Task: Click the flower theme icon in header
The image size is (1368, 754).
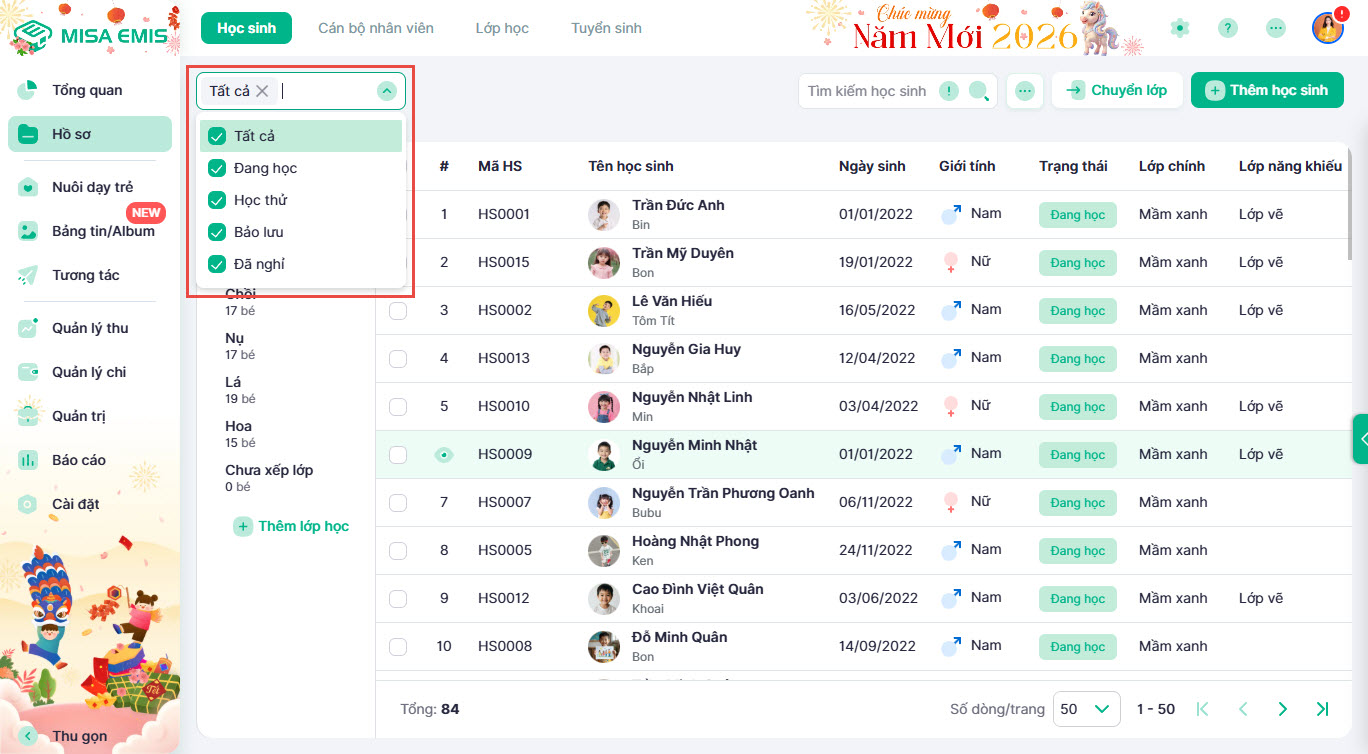Action: [1181, 28]
